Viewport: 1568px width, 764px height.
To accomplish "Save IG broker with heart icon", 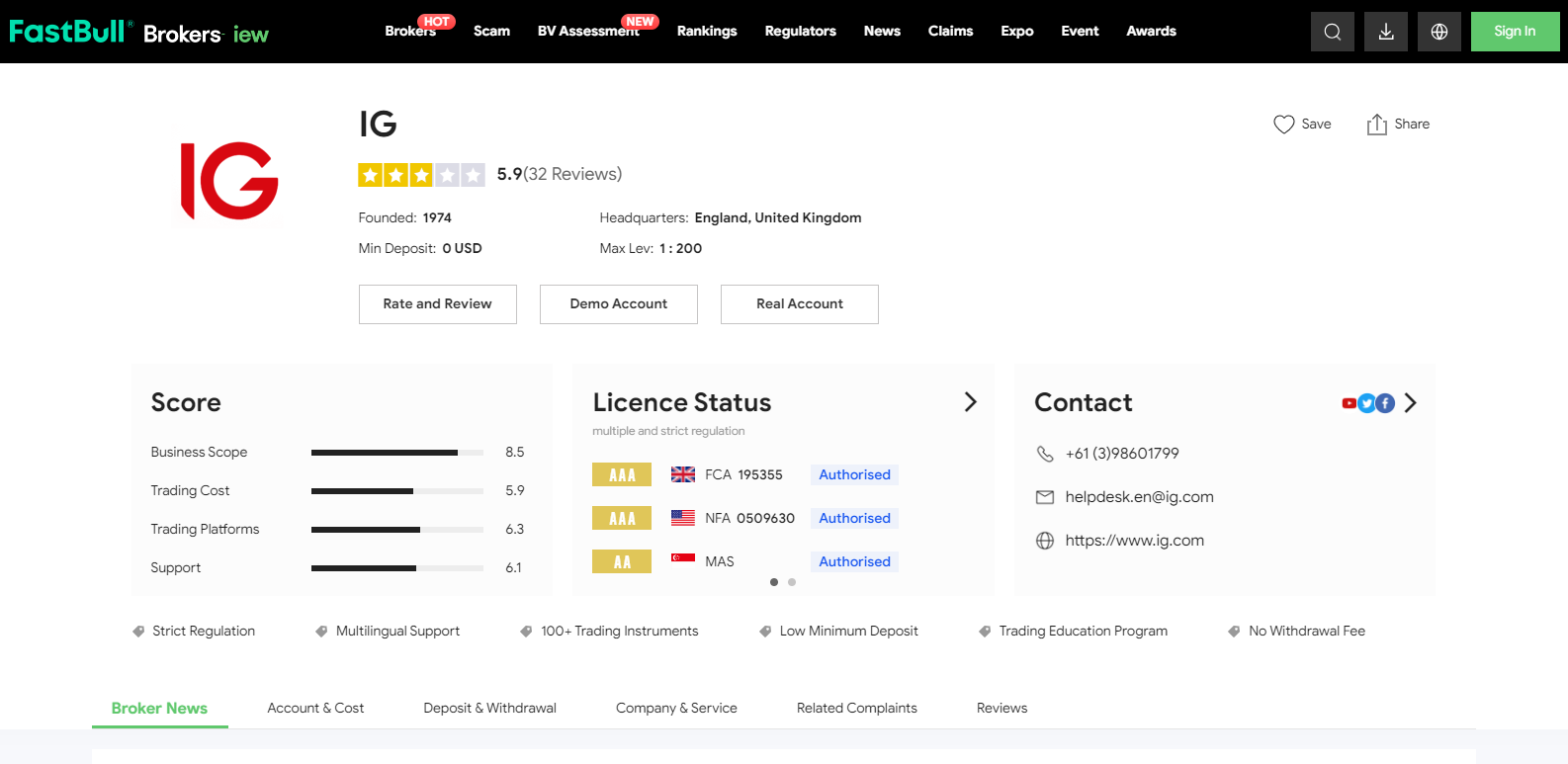I will (x=1283, y=125).
